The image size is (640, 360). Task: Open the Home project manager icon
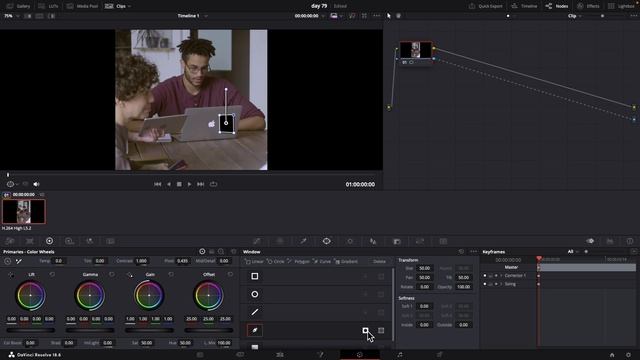click(612, 355)
